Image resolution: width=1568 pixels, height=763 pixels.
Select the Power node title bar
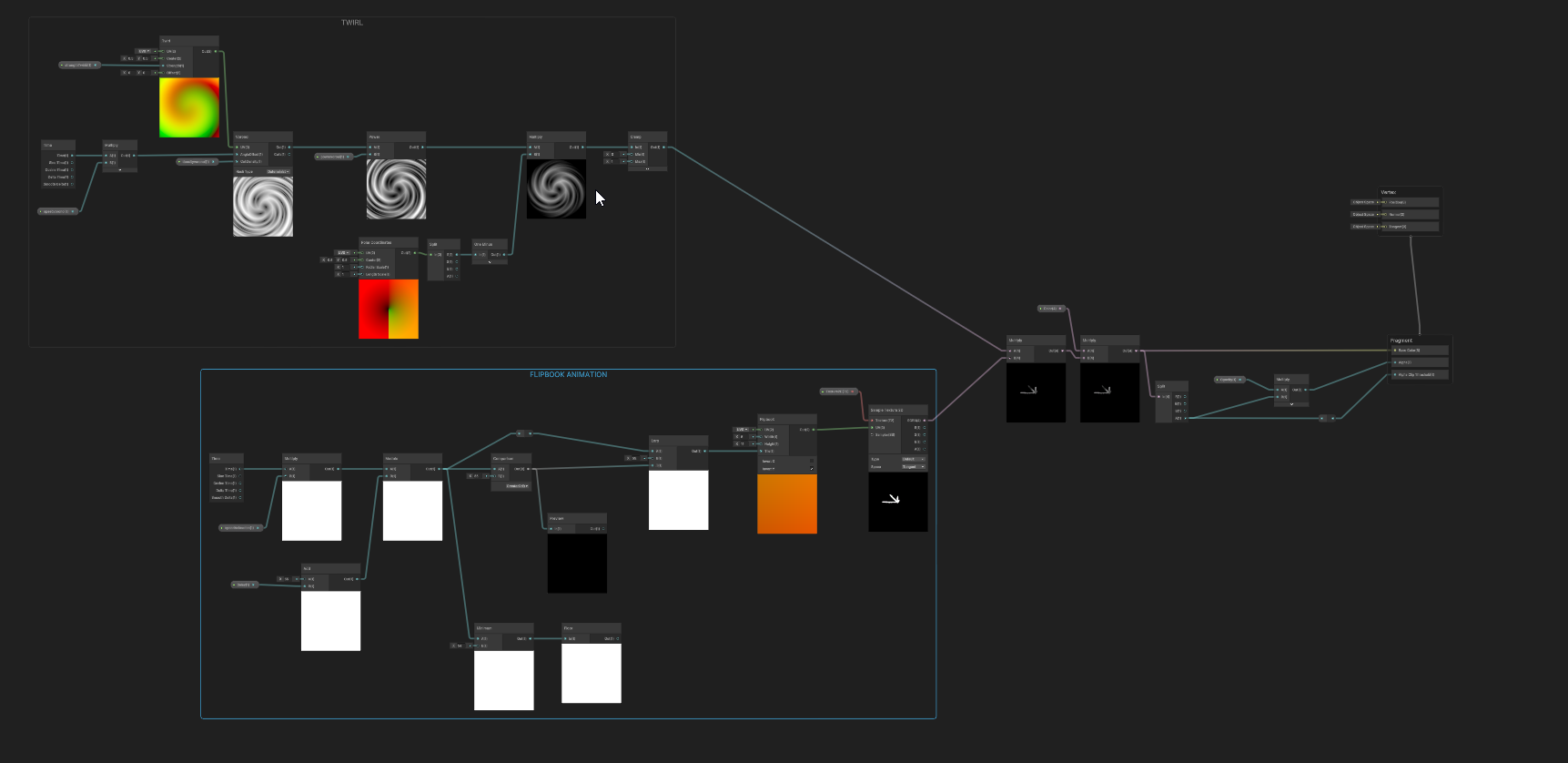click(x=397, y=137)
